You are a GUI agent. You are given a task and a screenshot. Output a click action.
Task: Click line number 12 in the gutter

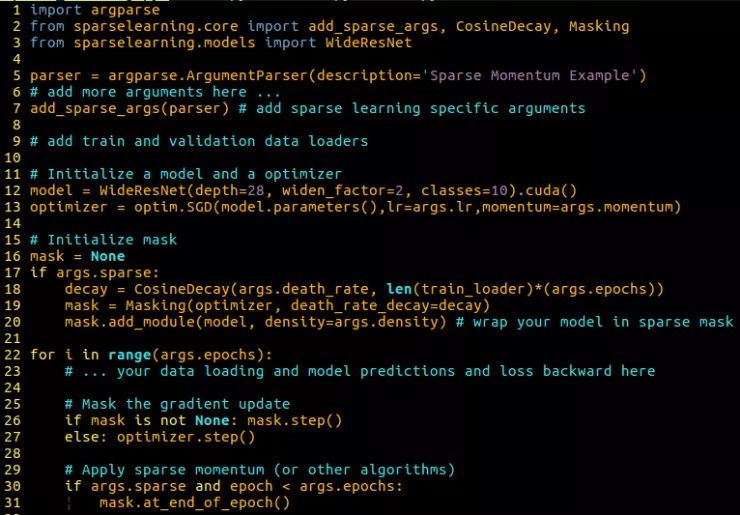point(13,191)
